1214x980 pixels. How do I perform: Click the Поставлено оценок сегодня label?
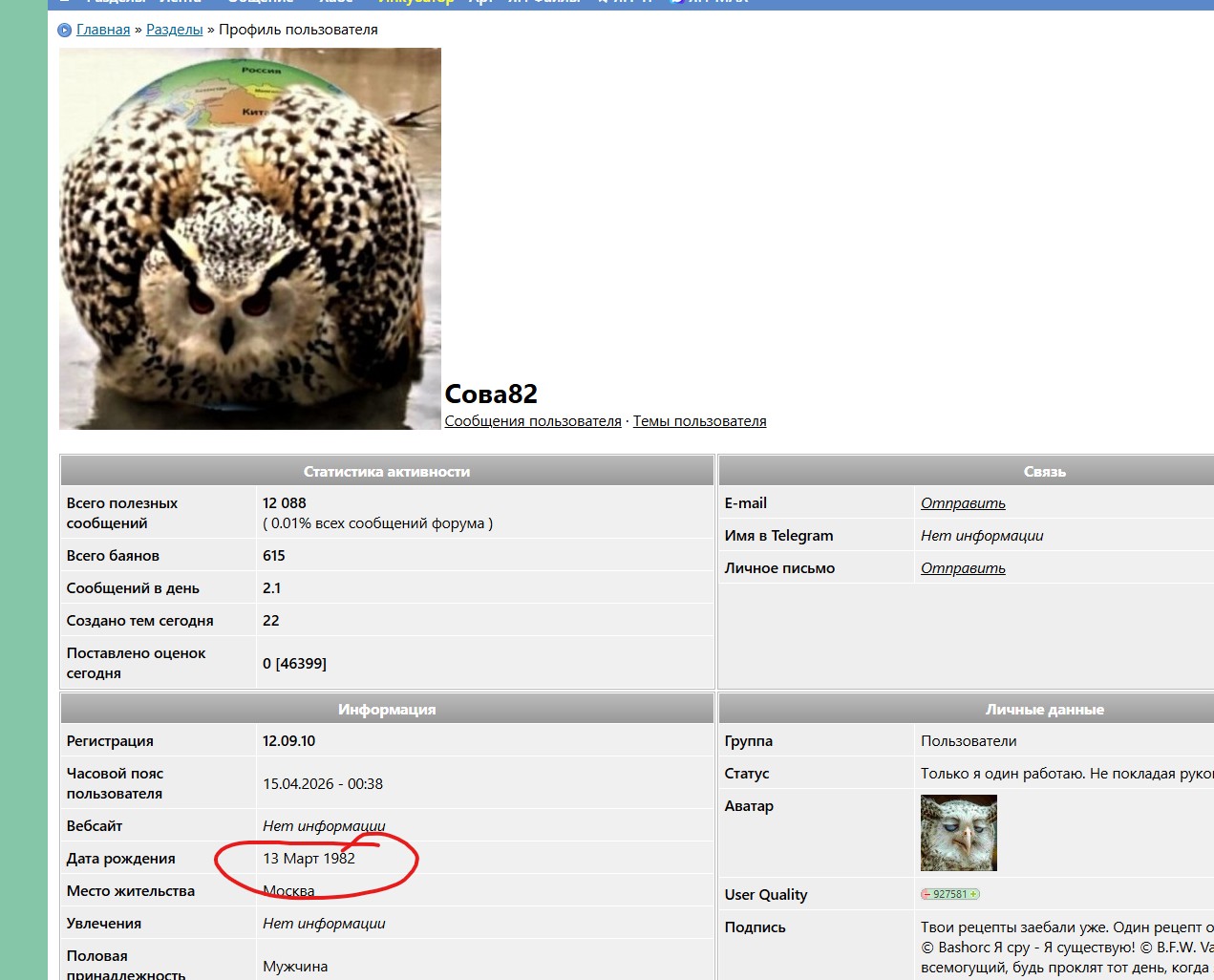[136, 663]
